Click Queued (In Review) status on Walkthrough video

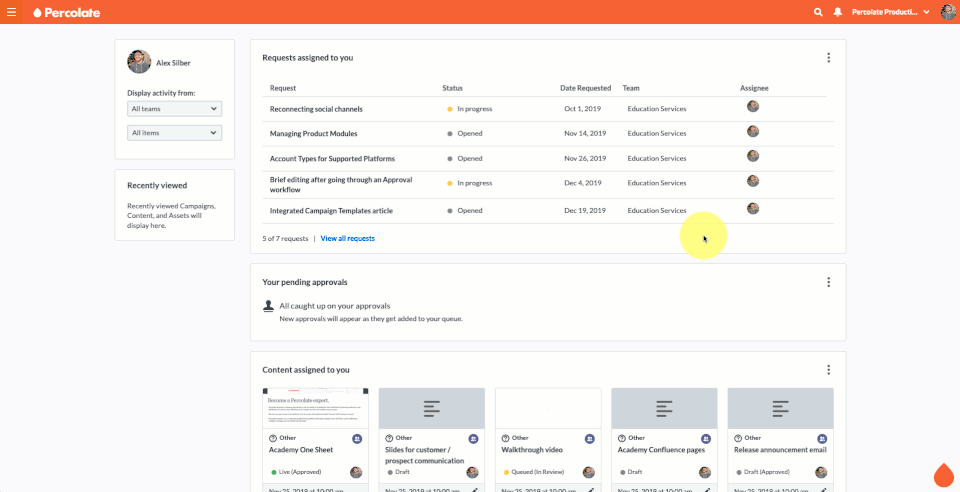coord(534,472)
